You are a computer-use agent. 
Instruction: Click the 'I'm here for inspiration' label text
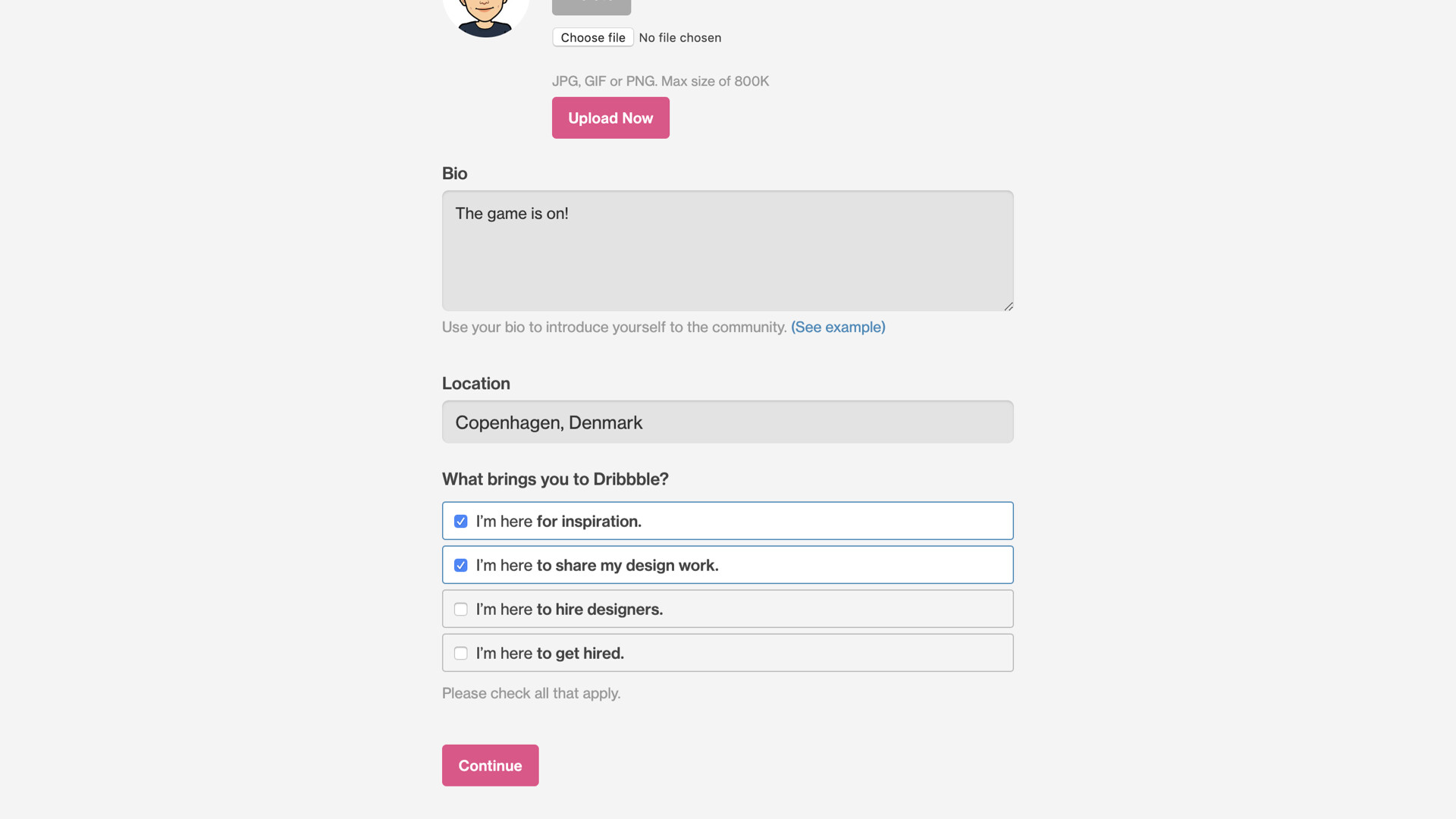(x=559, y=522)
